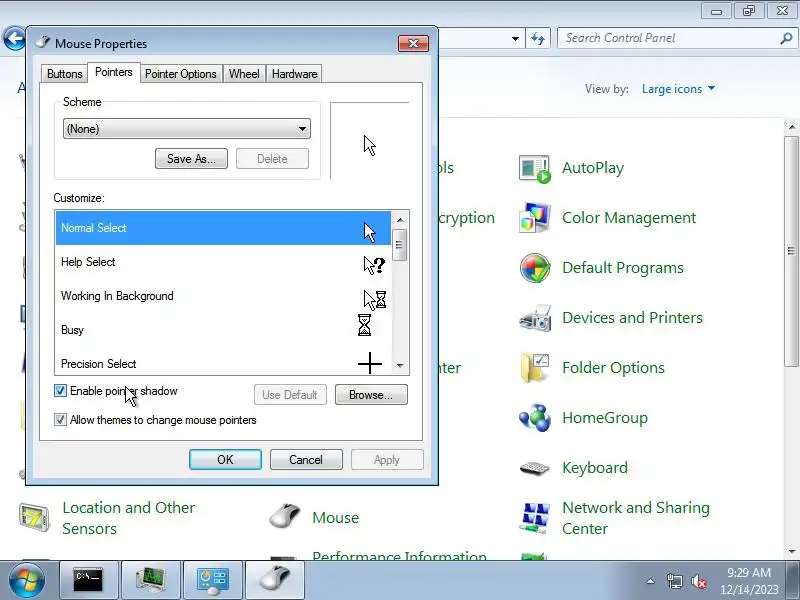Screen dimensions: 800x600
Task: Open the Hardware tab
Action: [x=294, y=74]
